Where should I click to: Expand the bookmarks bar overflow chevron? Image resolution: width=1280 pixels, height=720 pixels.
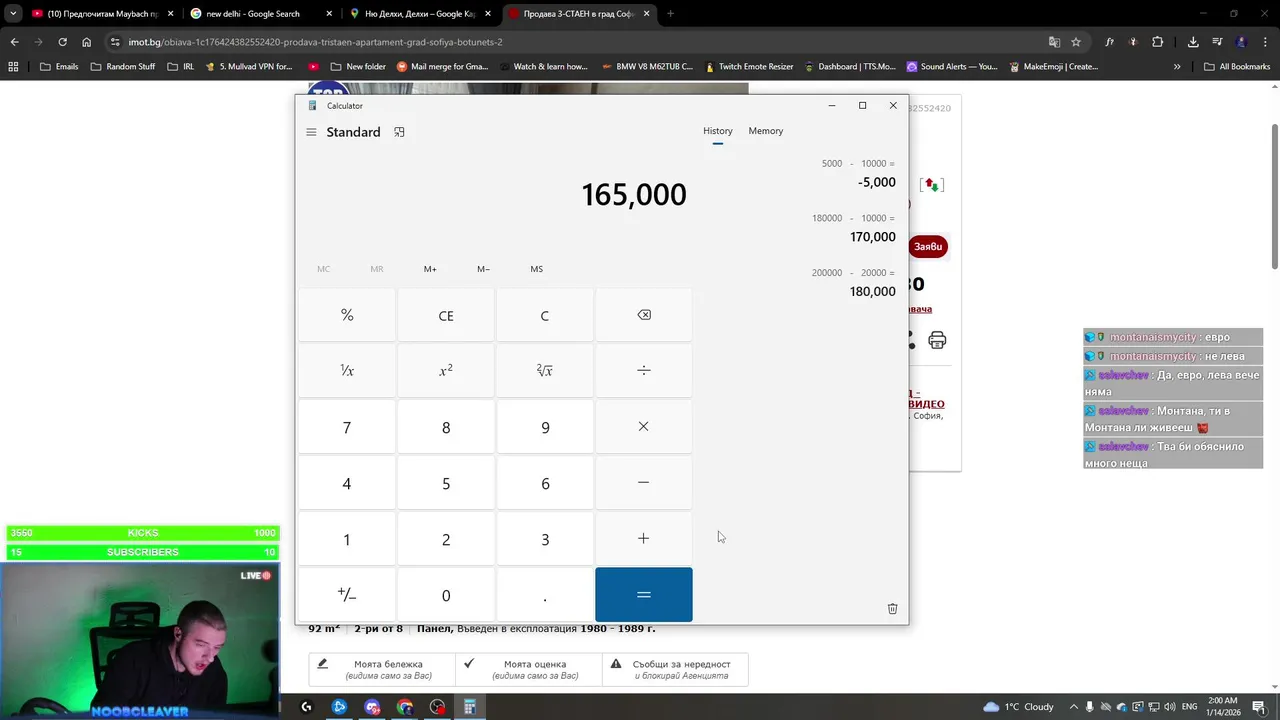tap(1177, 67)
